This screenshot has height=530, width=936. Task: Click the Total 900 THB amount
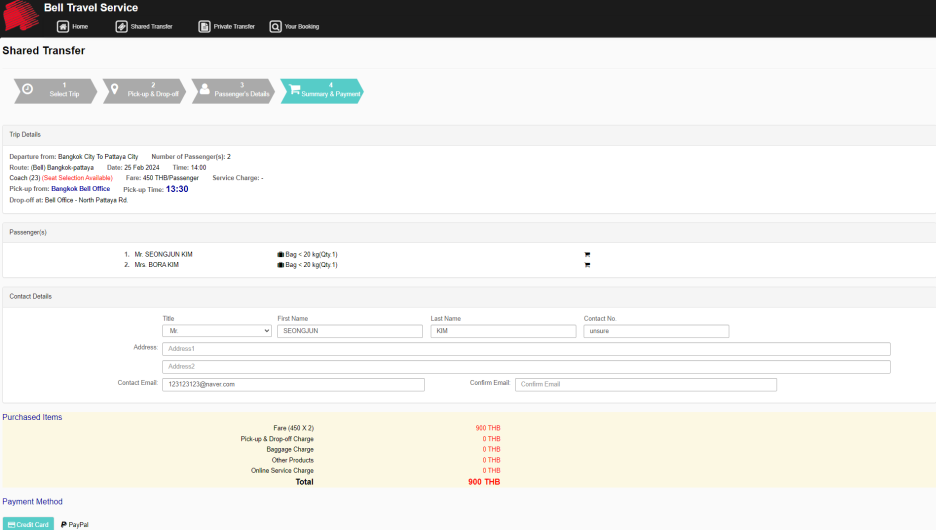coord(484,482)
